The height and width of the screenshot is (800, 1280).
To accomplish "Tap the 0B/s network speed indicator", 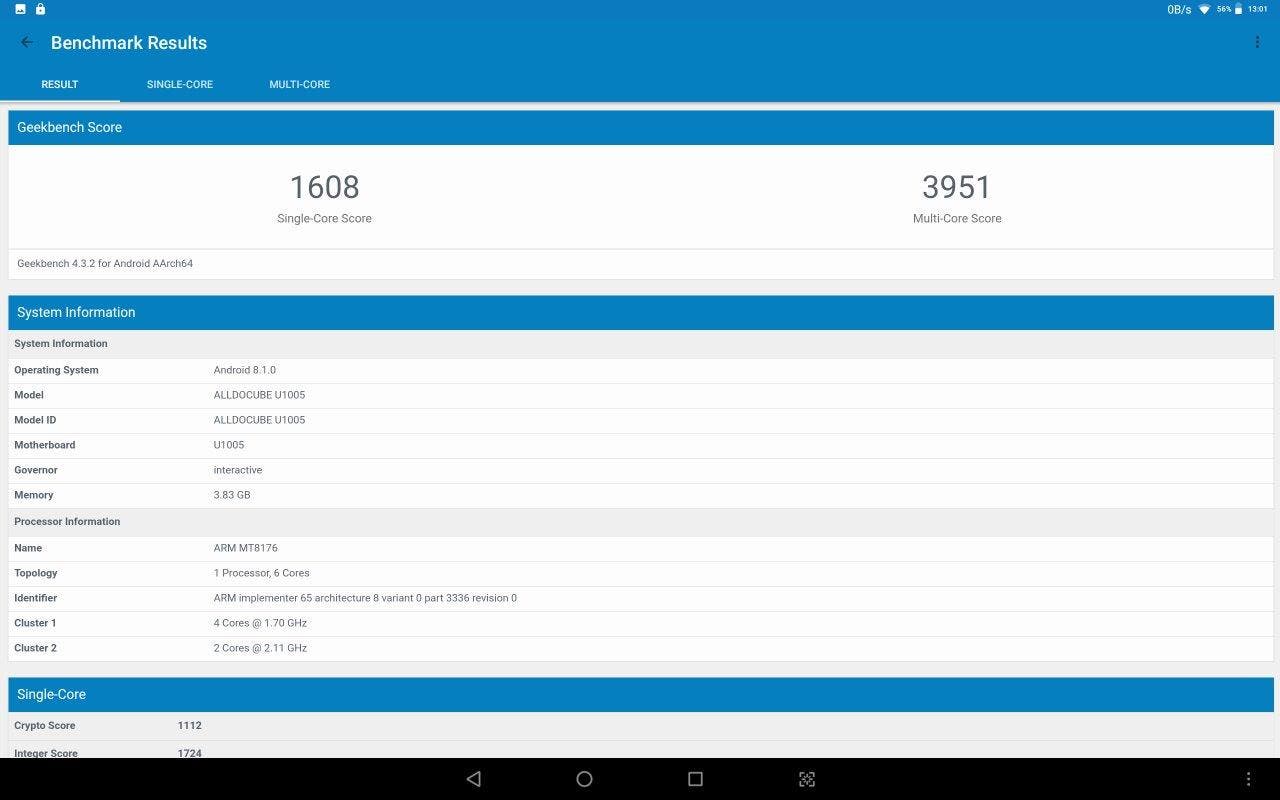I will (x=1179, y=9).
